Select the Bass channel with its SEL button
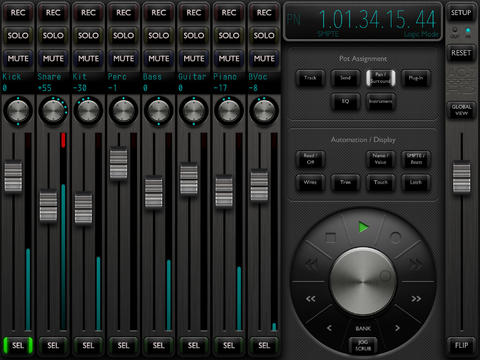Viewport: 480px width, 360px height. click(x=159, y=345)
